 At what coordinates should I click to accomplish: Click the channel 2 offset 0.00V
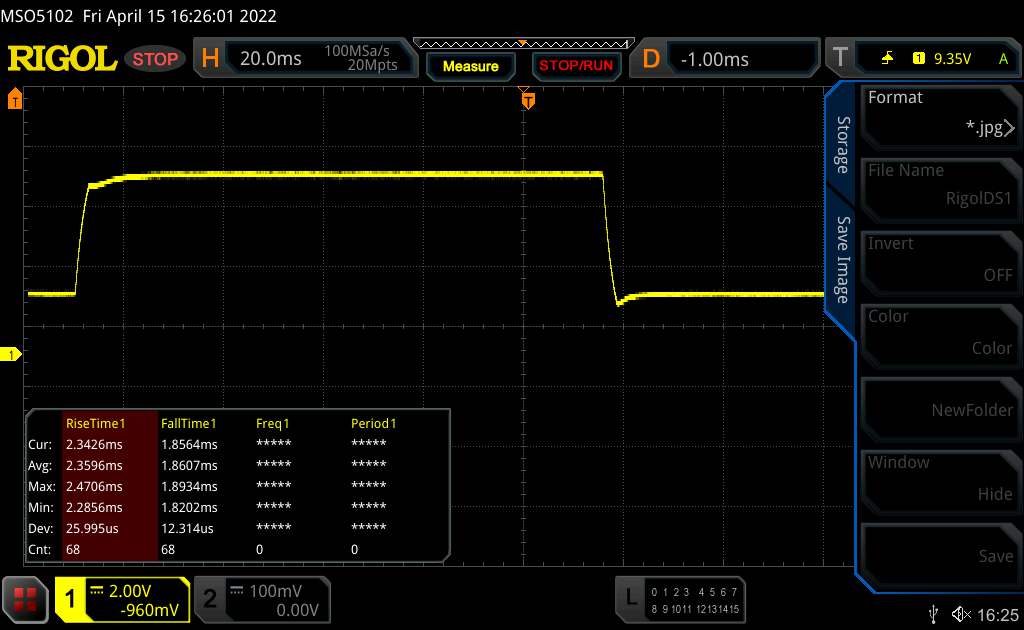click(297, 610)
